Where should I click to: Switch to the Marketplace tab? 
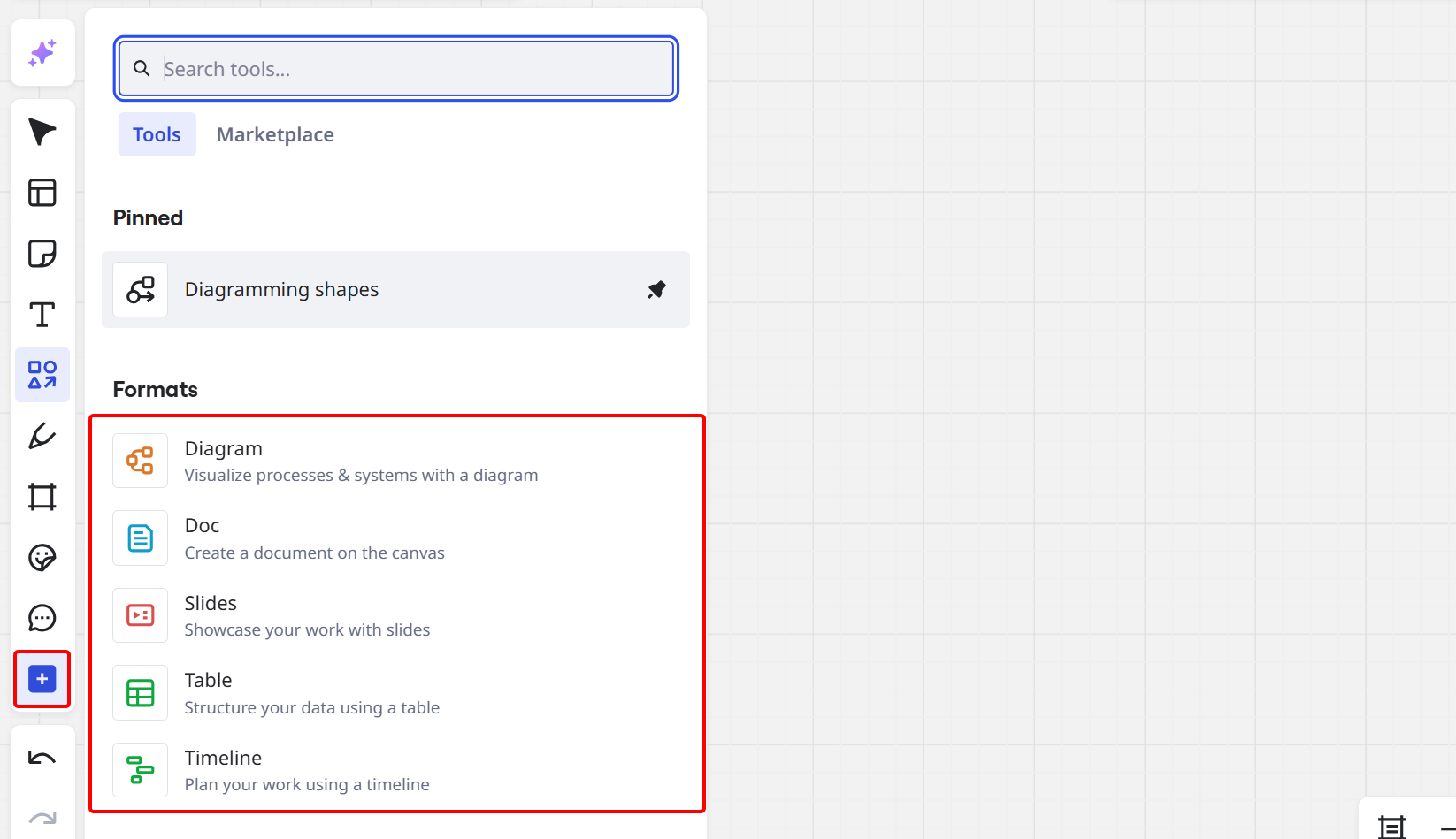tap(274, 134)
